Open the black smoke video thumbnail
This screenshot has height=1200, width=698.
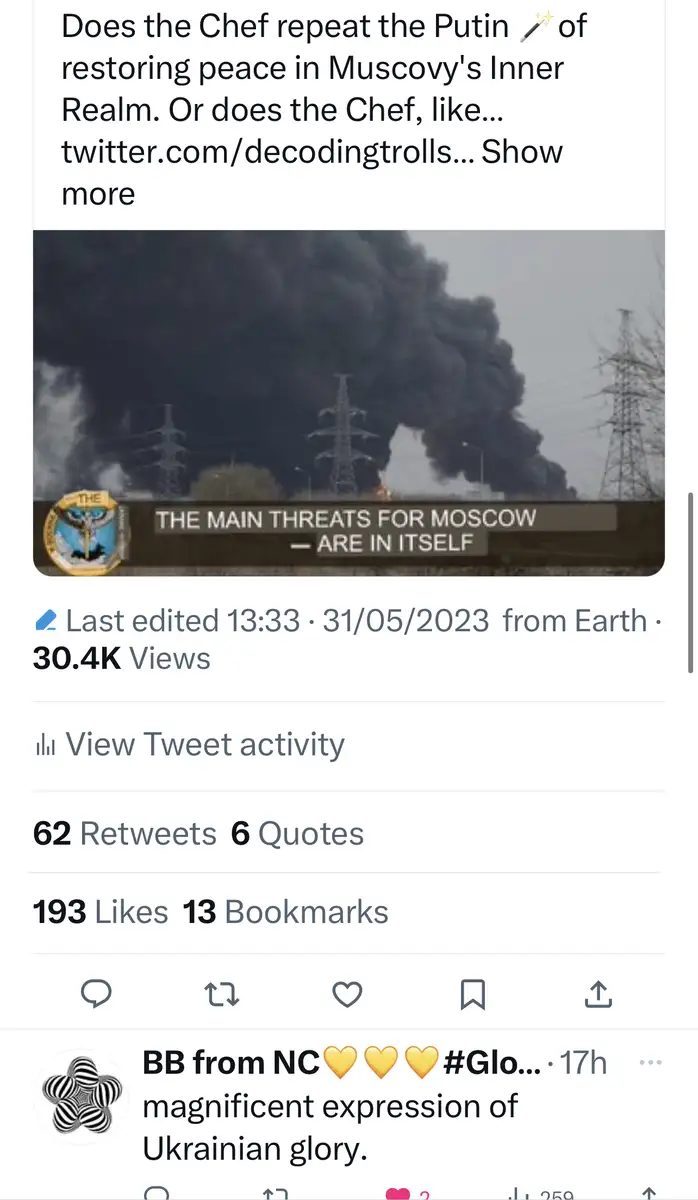(x=349, y=380)
